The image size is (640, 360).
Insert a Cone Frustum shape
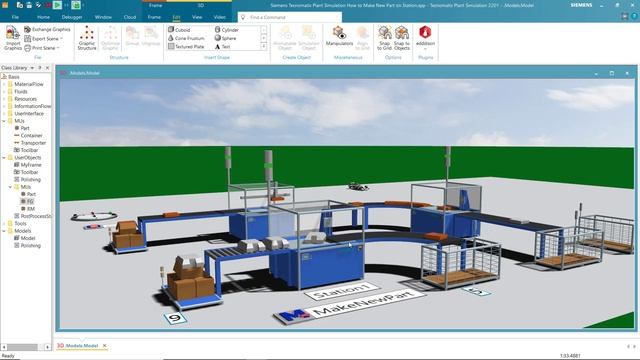[x=186, y=38]
